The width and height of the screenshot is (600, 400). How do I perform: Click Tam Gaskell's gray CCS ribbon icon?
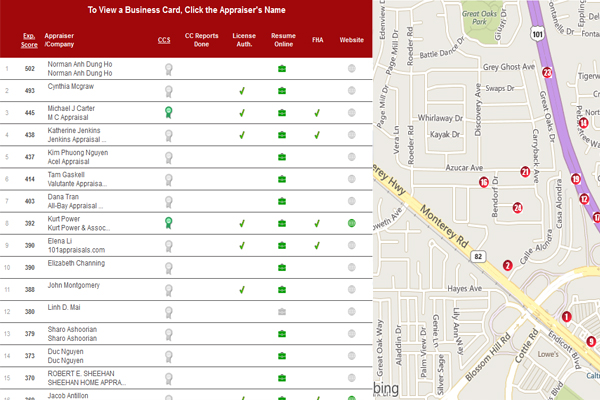click(169, 179)
